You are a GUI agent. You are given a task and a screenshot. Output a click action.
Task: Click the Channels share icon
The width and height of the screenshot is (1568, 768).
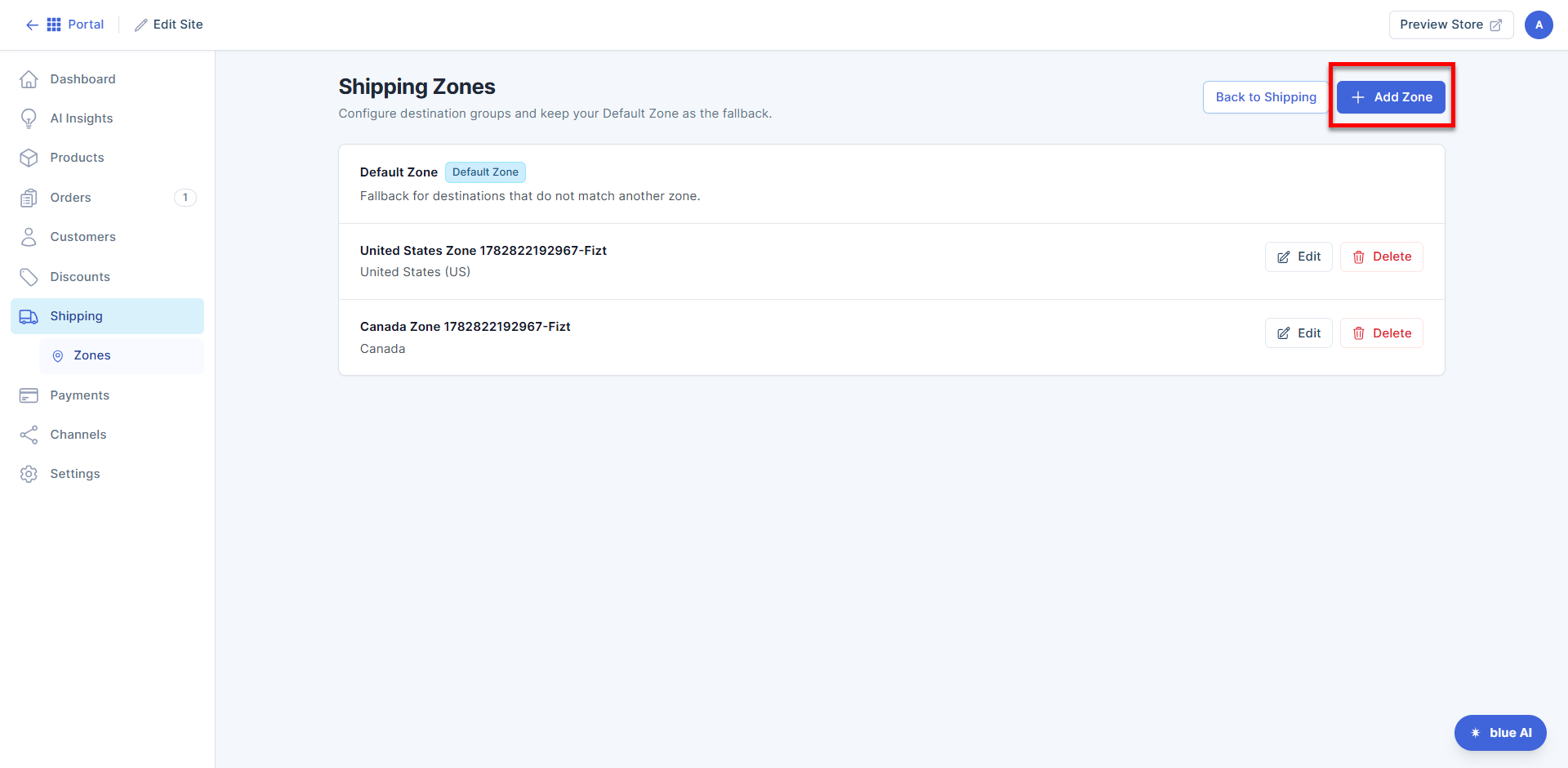(29, 435)
